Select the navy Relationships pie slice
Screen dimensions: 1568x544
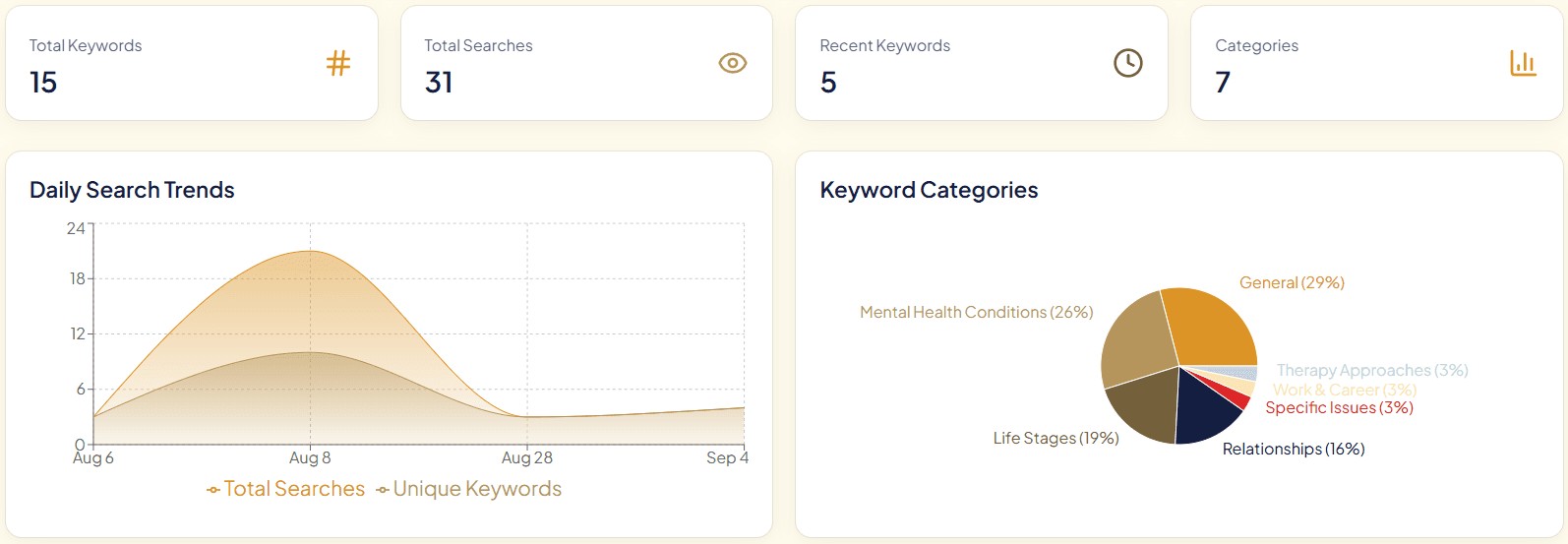pyautogui.click(x=1204, y=408)
